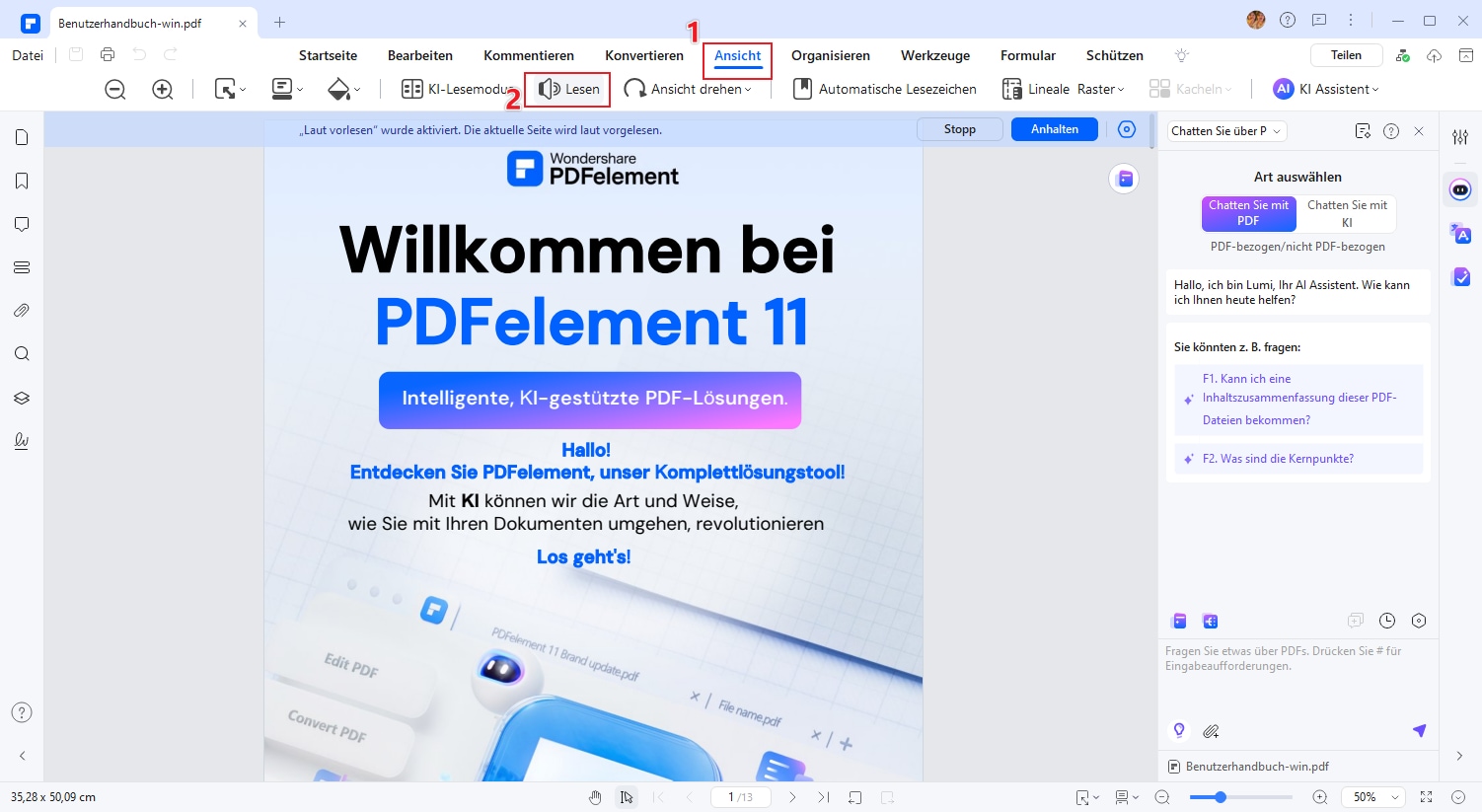Click the save icon in top bar

click(x=76, y=55)
